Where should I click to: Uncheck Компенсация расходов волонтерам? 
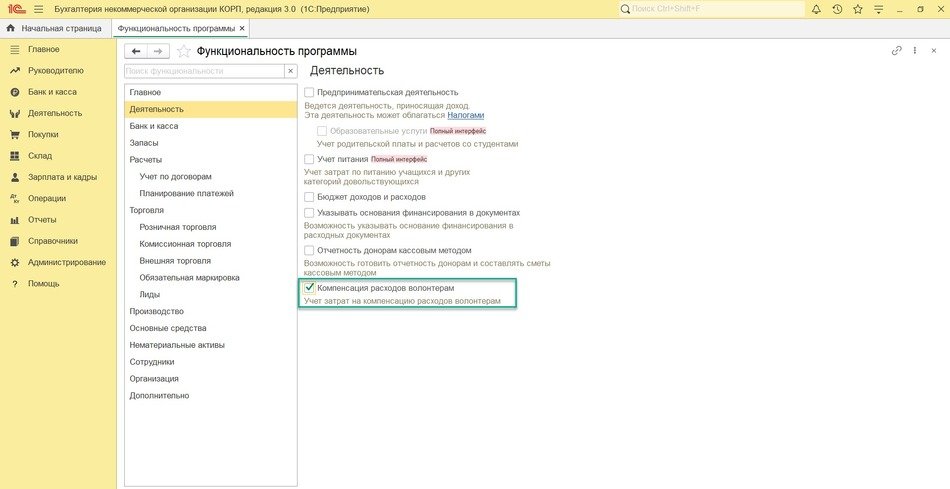click(310, 288)
